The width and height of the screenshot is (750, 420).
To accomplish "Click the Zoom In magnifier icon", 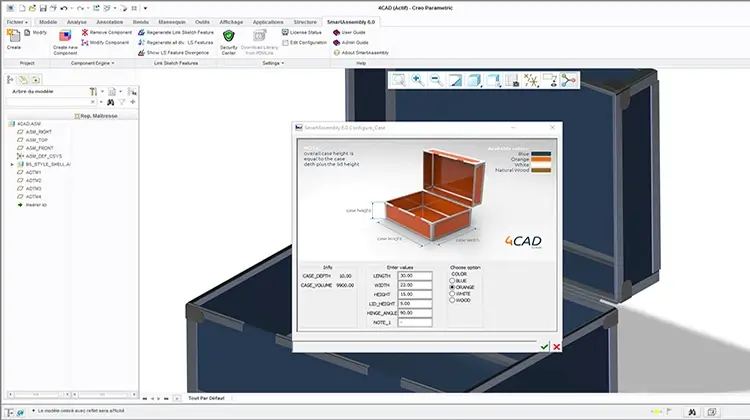I will (417, 80).
